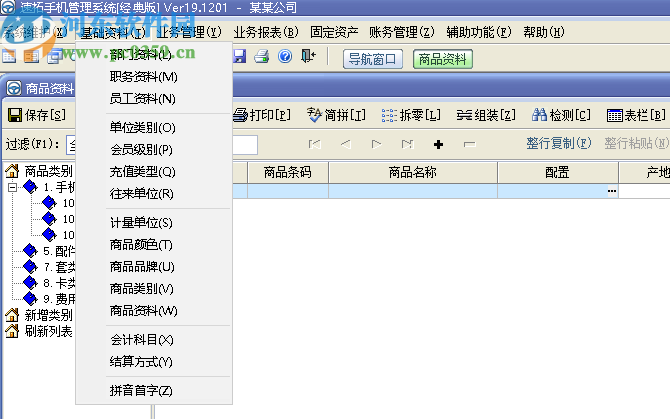The image size is (670, 419).
Task: Choose 计量单位(S) menu entry
Action: (x=154, y=223)
